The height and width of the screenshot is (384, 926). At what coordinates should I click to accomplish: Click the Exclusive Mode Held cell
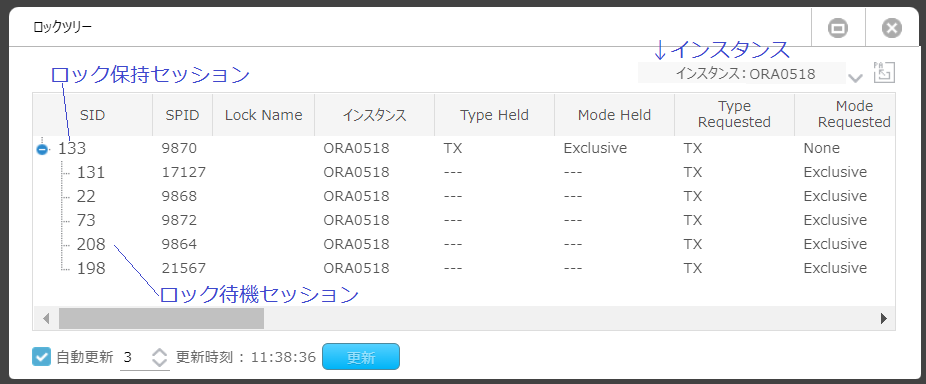tap(595, 148)
